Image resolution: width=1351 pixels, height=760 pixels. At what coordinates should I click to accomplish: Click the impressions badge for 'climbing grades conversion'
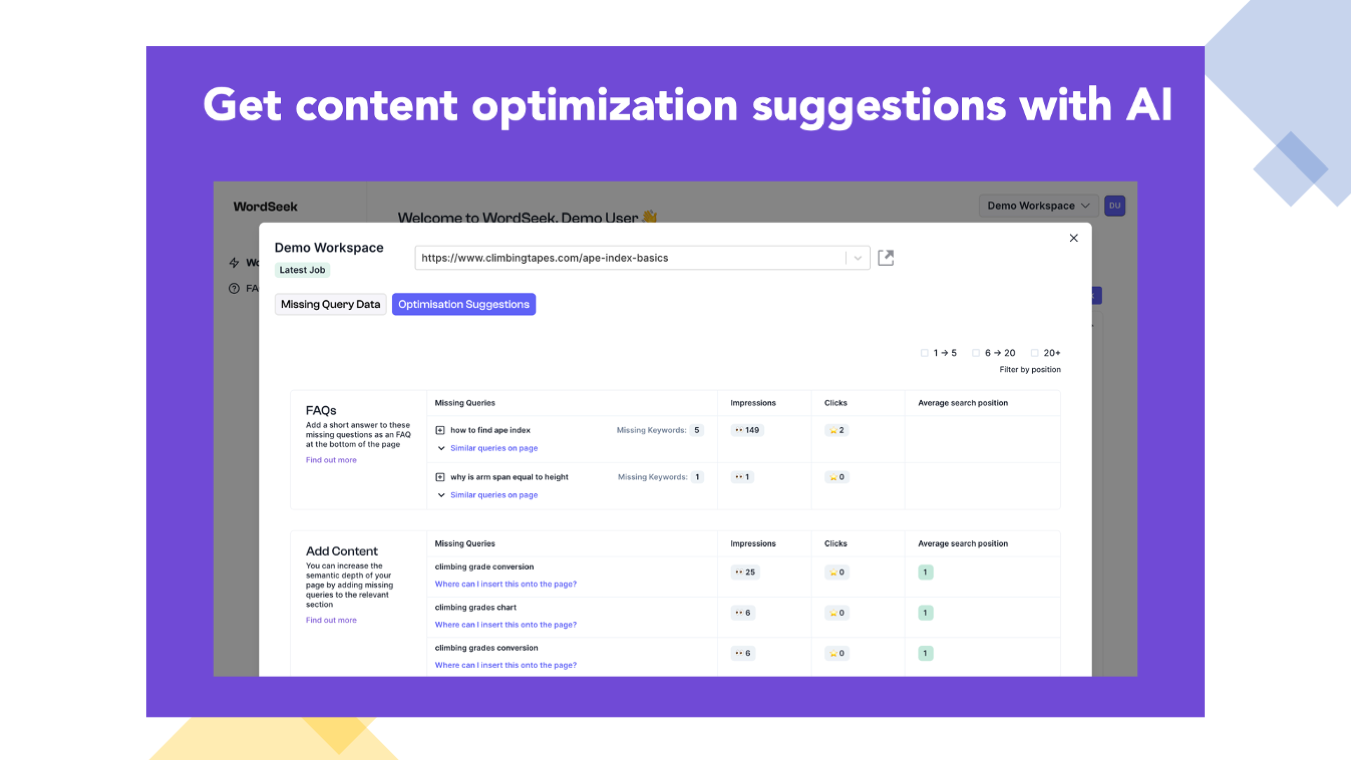[742, 653]
